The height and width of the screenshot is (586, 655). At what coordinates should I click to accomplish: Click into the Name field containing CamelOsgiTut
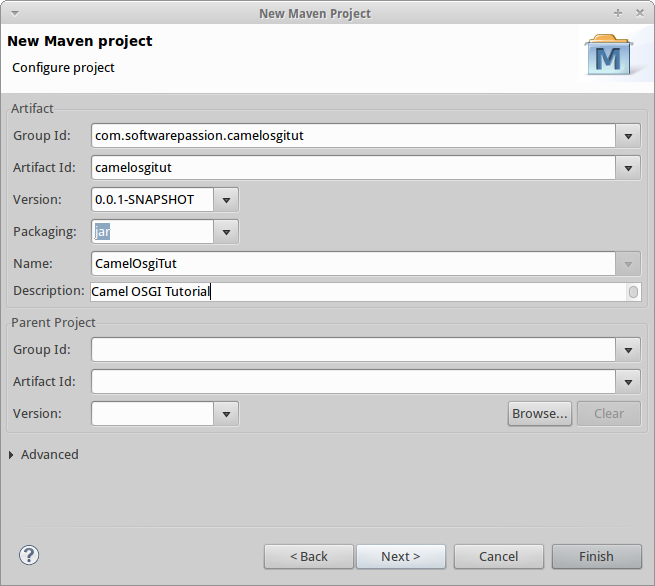[x=353, y=264]
